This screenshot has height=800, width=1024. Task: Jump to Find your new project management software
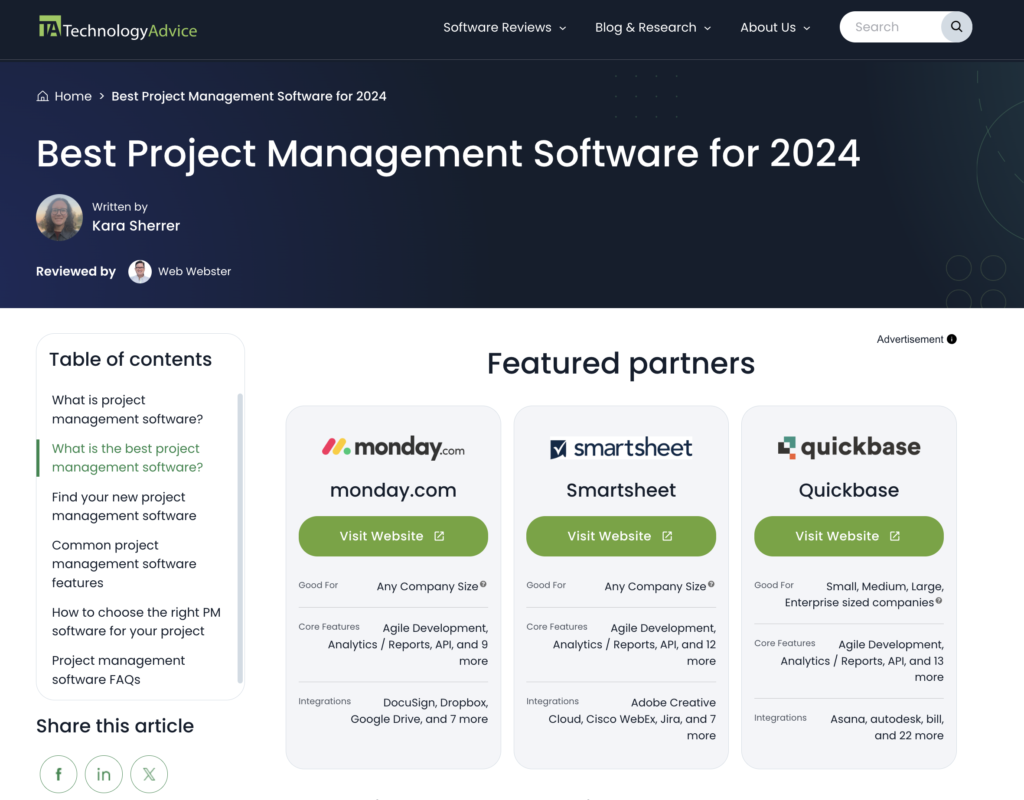(124, 506)
